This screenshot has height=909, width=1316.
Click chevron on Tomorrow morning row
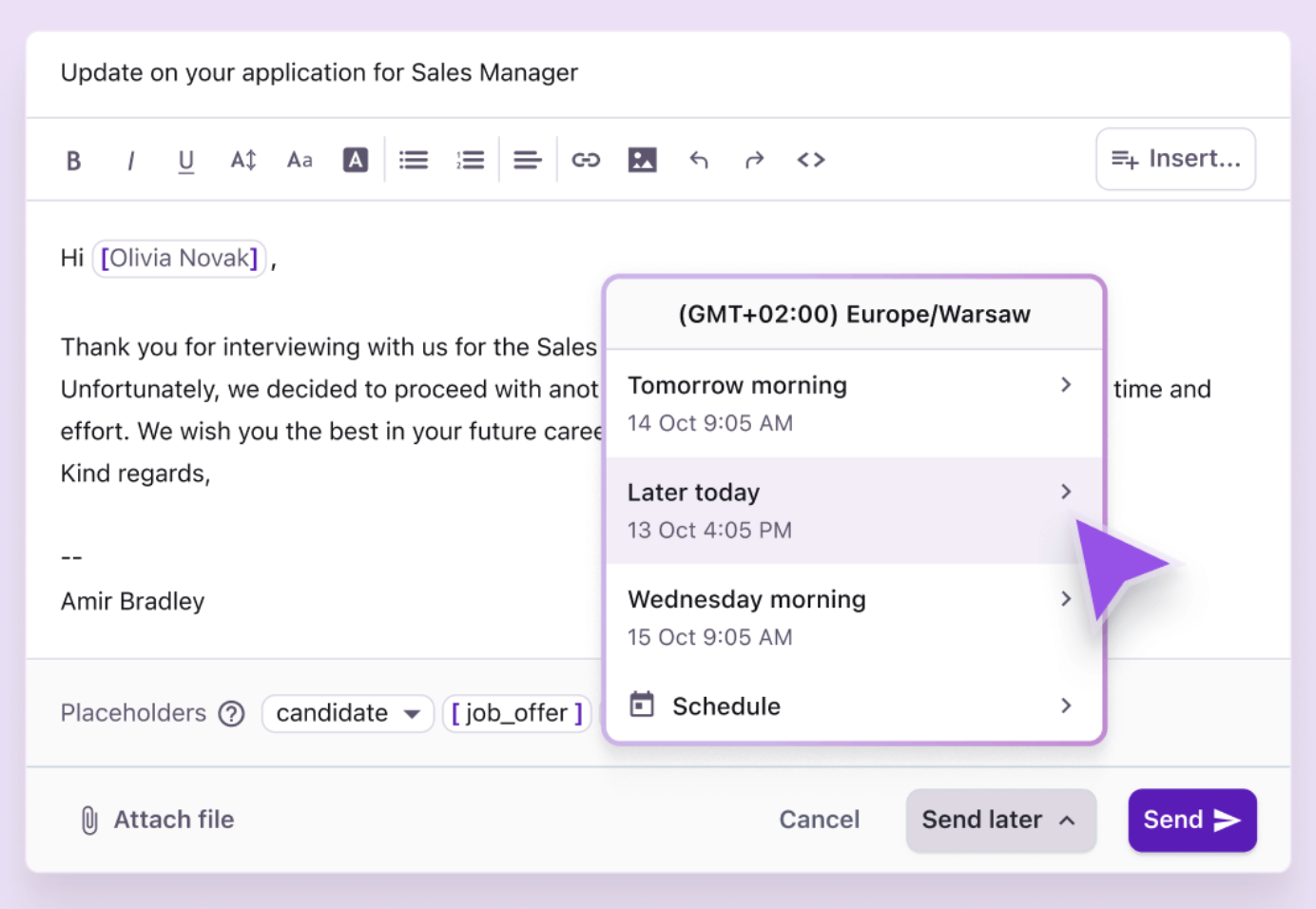click(x=1066, y=384)
